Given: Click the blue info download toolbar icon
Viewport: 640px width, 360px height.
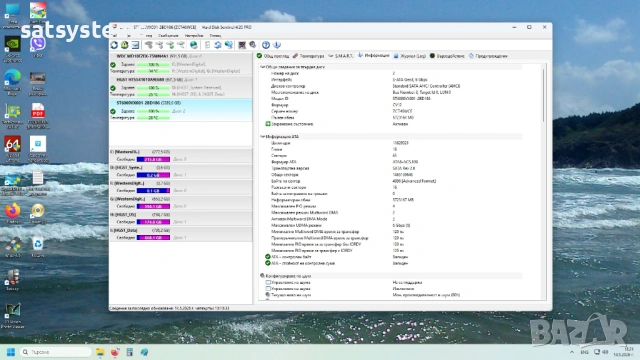Looking at the screenshot, I should pyautogui.click(x=277, y=45).
